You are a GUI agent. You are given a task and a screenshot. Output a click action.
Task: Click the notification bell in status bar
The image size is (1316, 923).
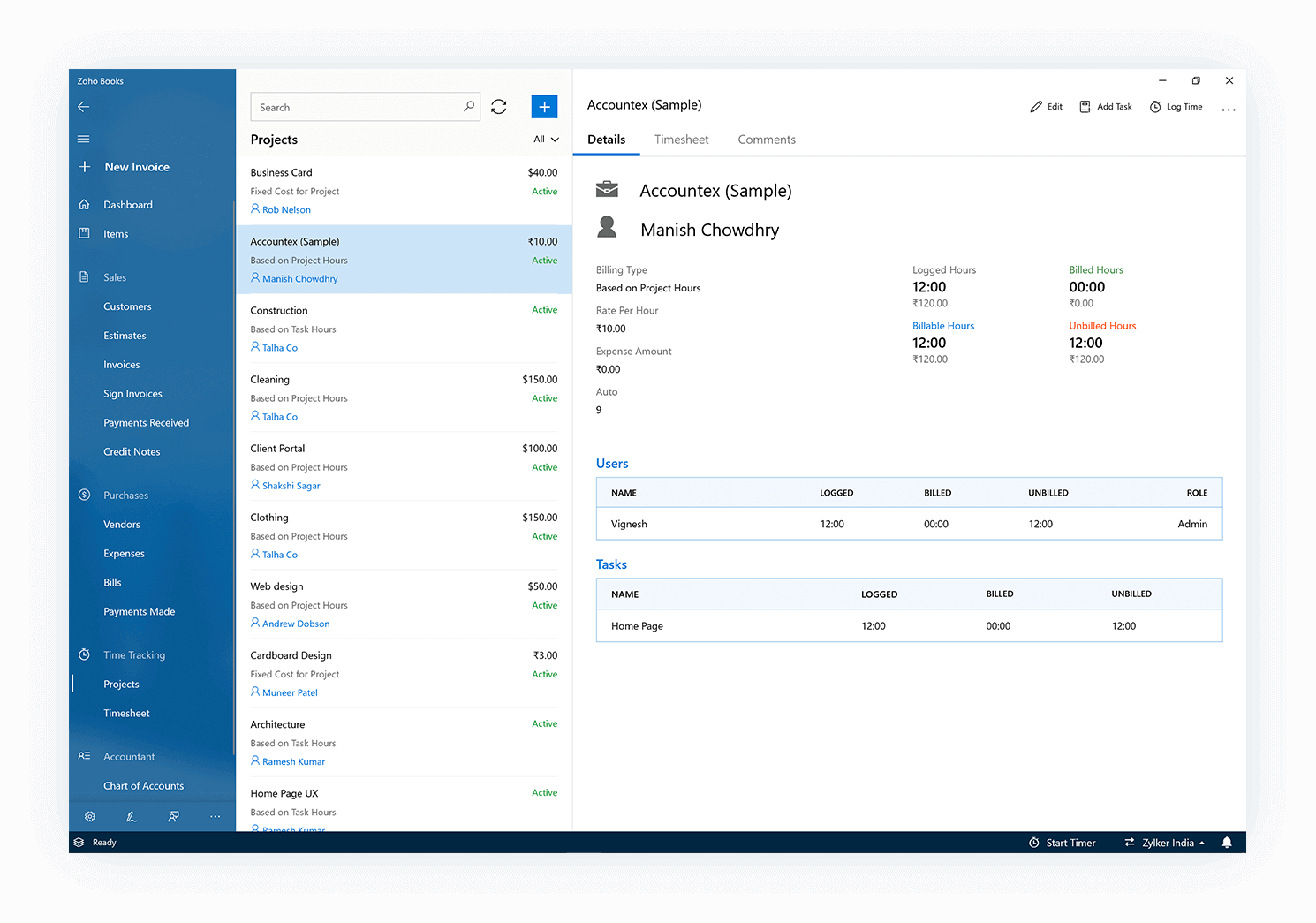(x=1226, y=843)
